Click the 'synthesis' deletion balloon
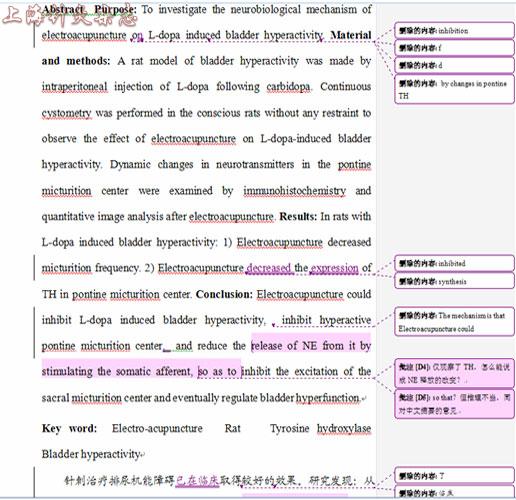516x500 pixels. [x=454, y=281]
